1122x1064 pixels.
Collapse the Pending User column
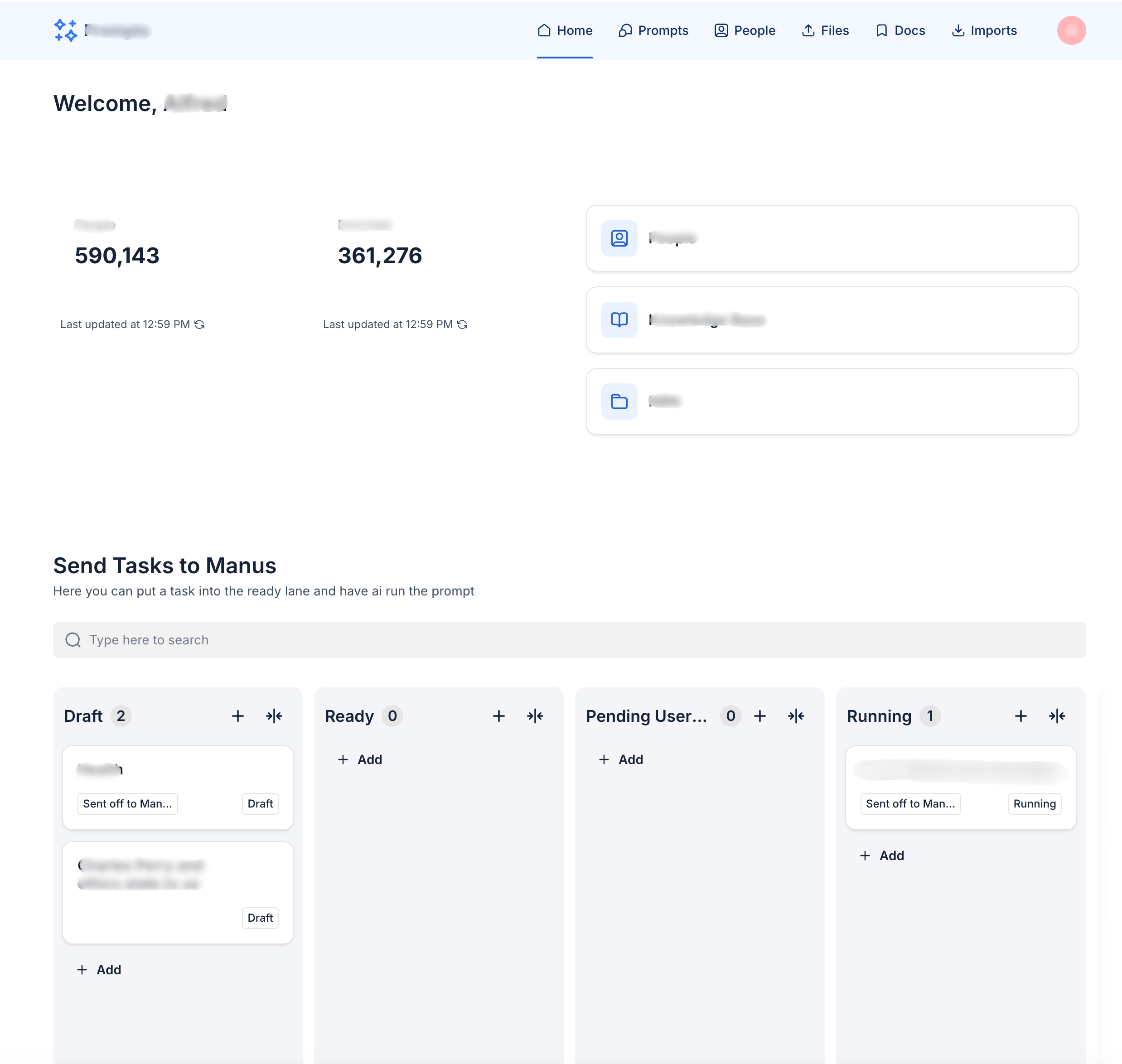(796, 716)
